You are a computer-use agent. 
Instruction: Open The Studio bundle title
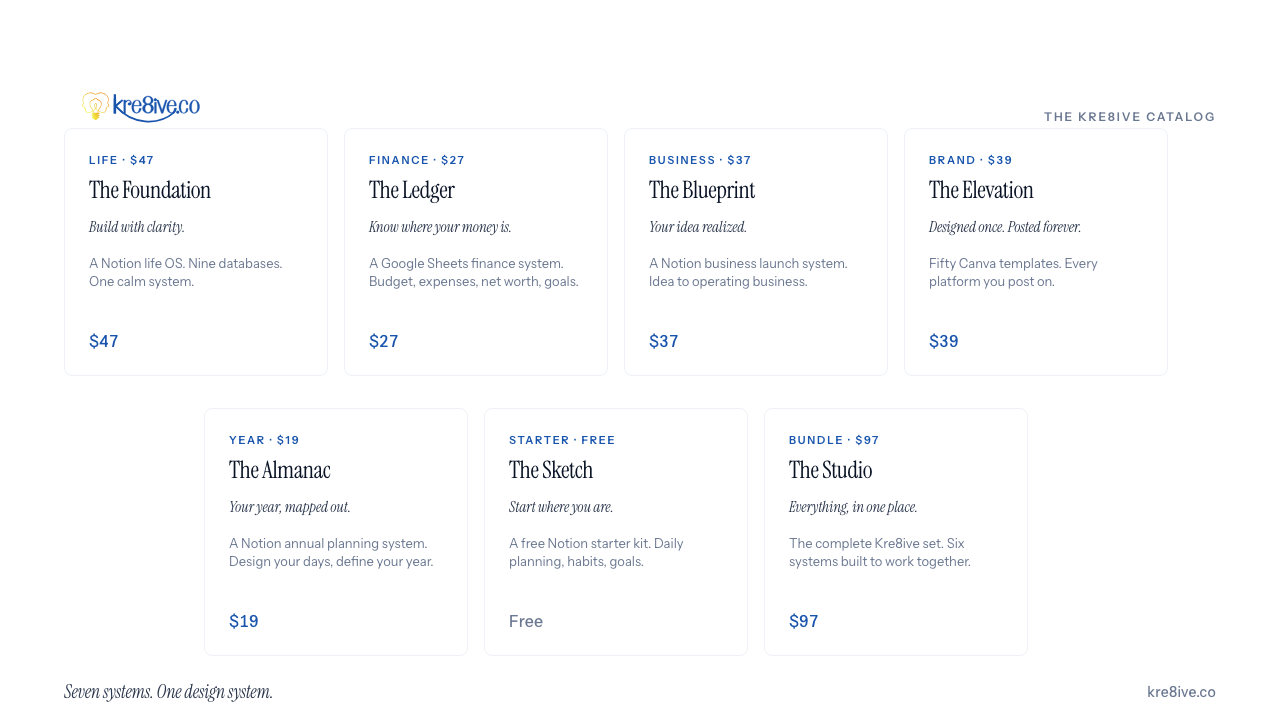[831, 470]
